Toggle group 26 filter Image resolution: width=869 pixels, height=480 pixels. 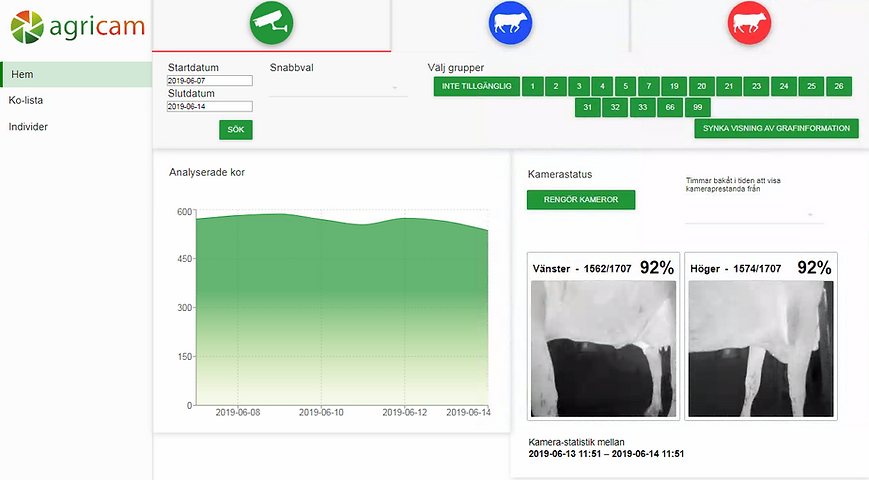[839, 87]
